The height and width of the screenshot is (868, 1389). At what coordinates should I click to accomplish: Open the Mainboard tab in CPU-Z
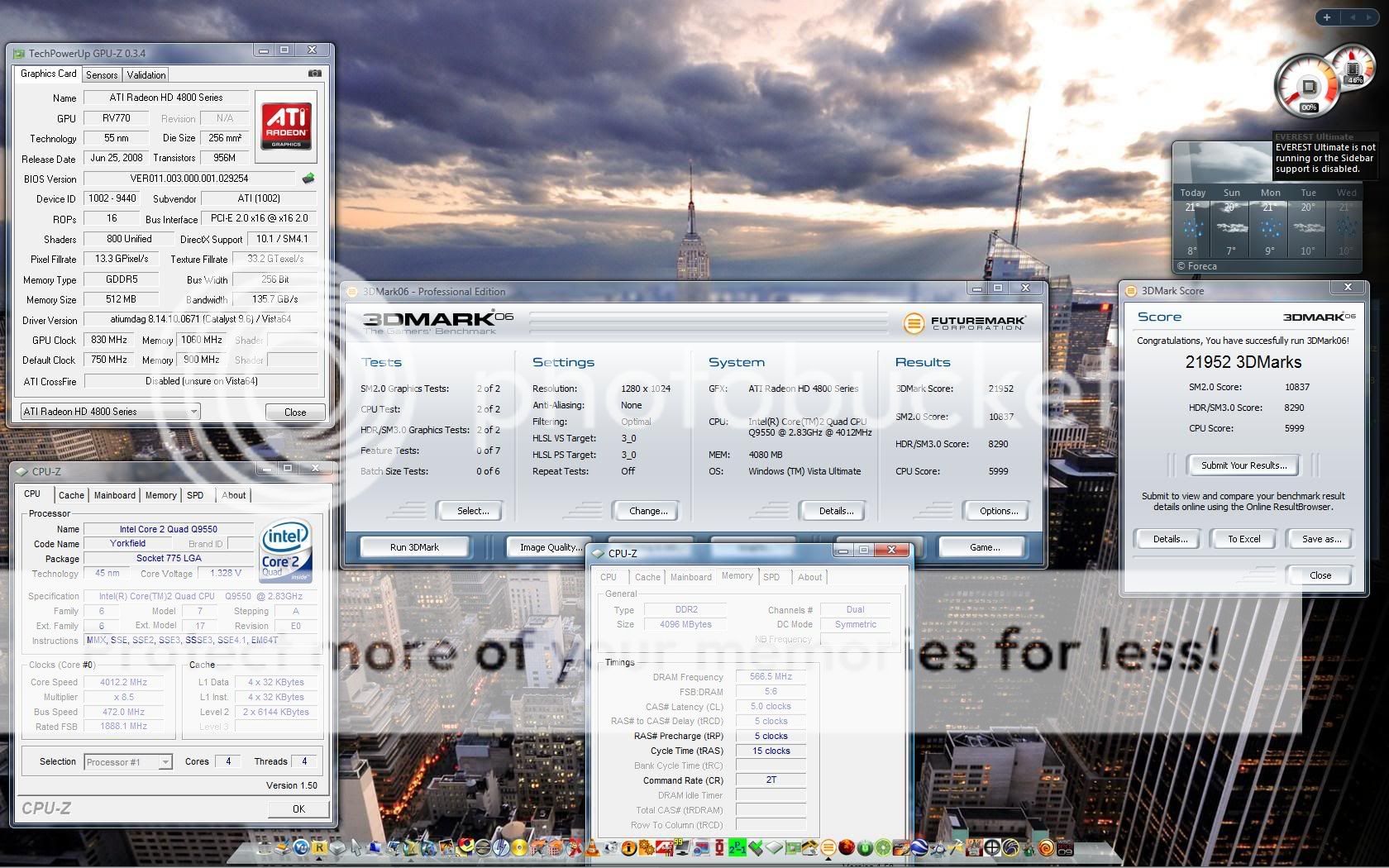tap(114, 495)
